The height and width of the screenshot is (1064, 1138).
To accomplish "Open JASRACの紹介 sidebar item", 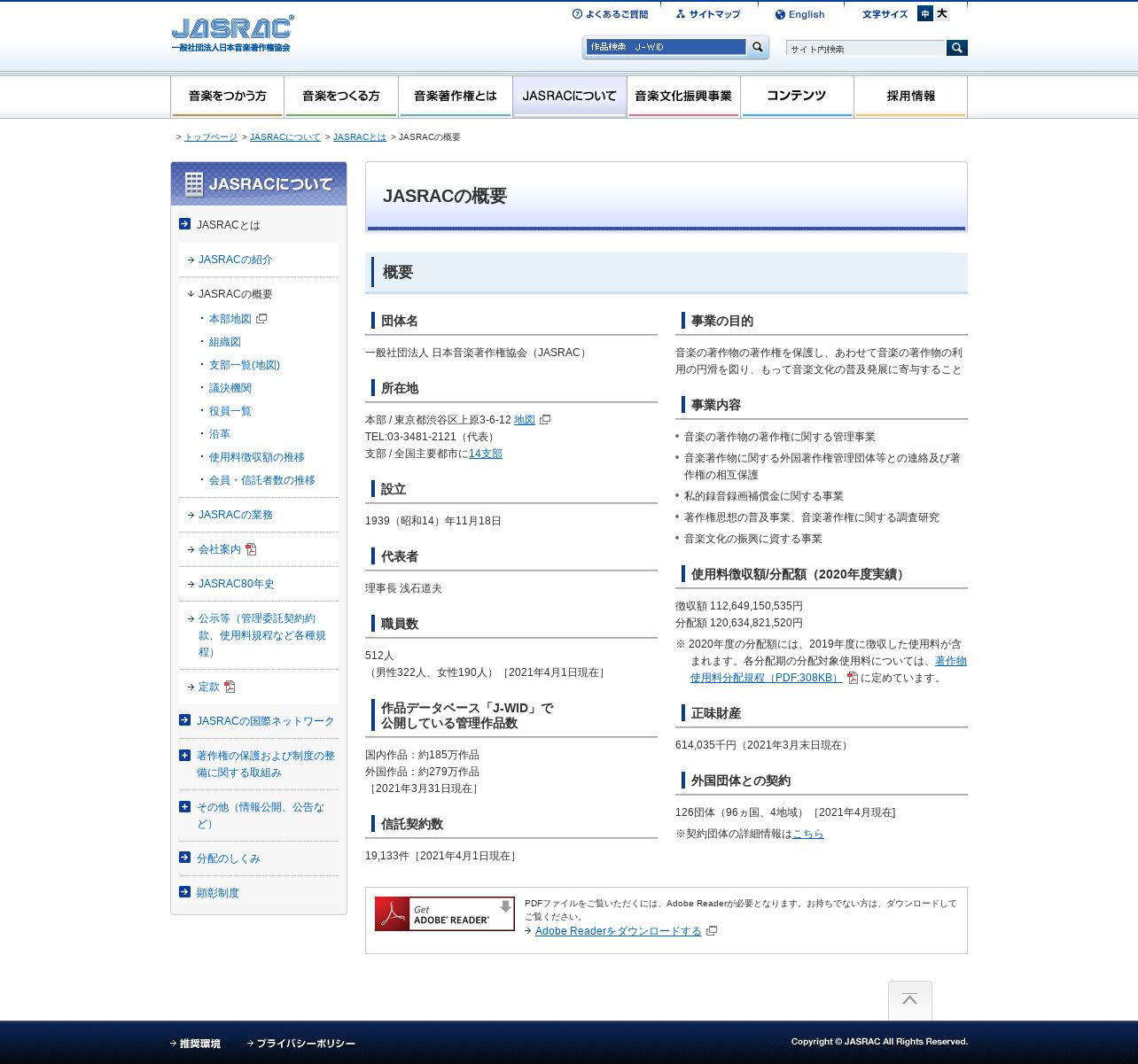I will tap(236, 260).
